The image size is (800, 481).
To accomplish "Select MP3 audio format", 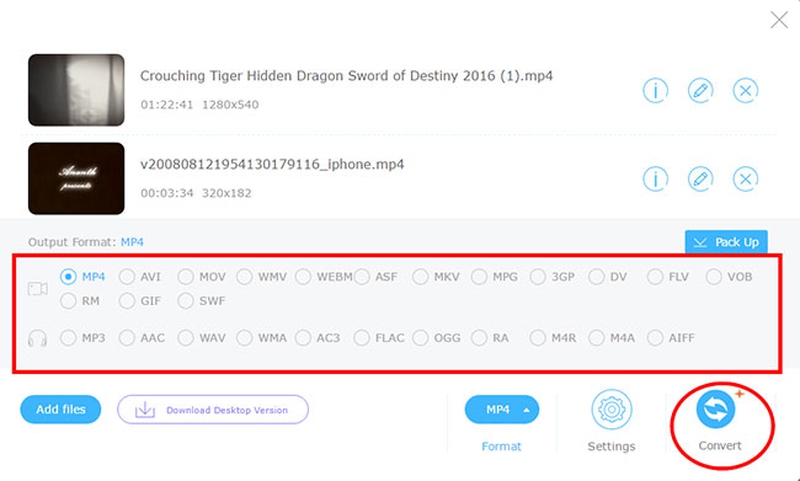I will click(68, 338).
